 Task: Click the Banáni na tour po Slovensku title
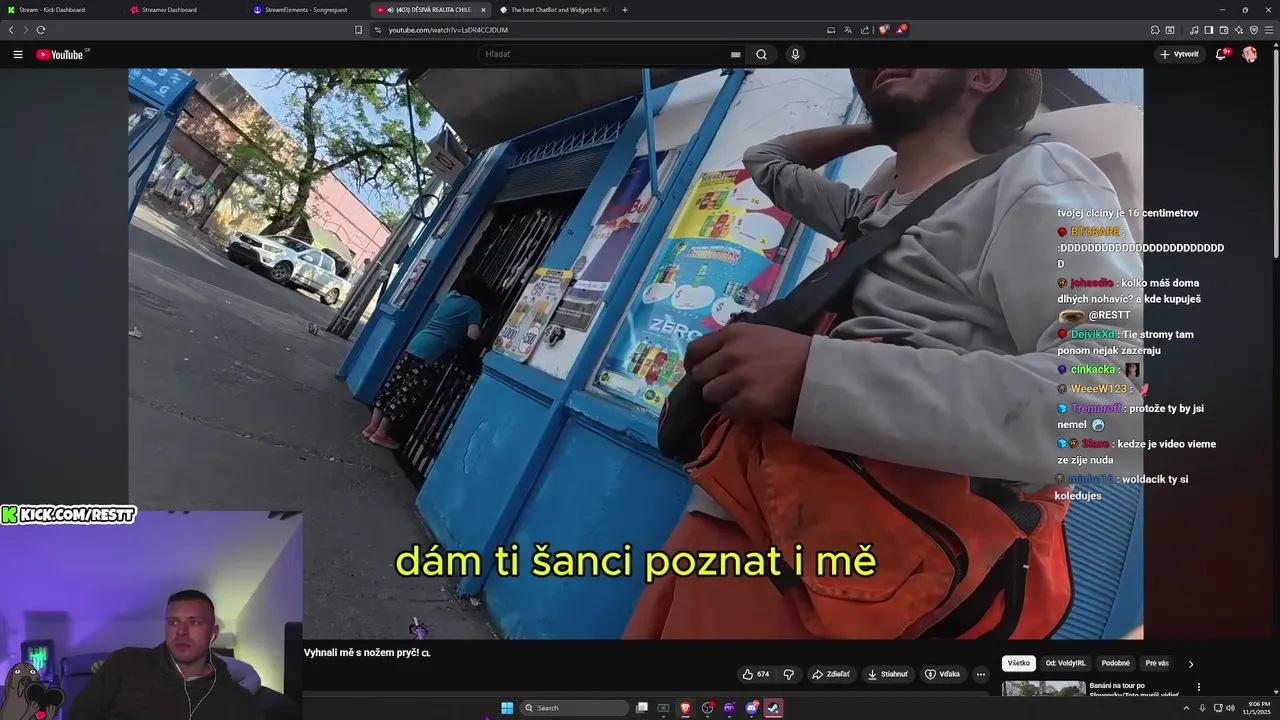(1134, 690)
